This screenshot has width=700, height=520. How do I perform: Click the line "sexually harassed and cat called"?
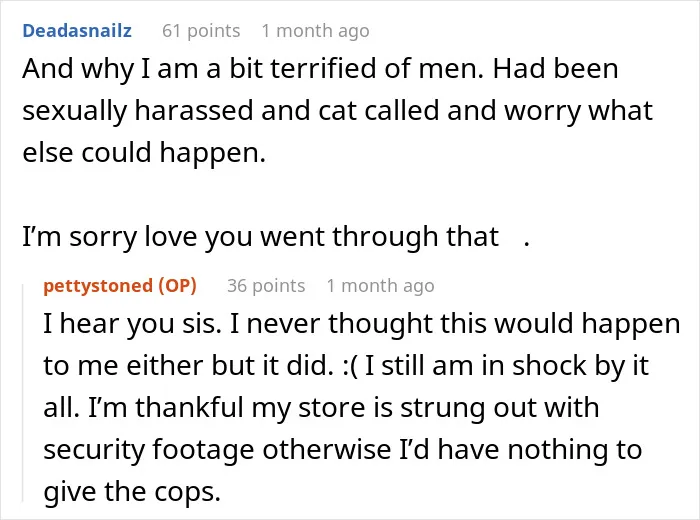pyautogui.click(x=338, y=111)
